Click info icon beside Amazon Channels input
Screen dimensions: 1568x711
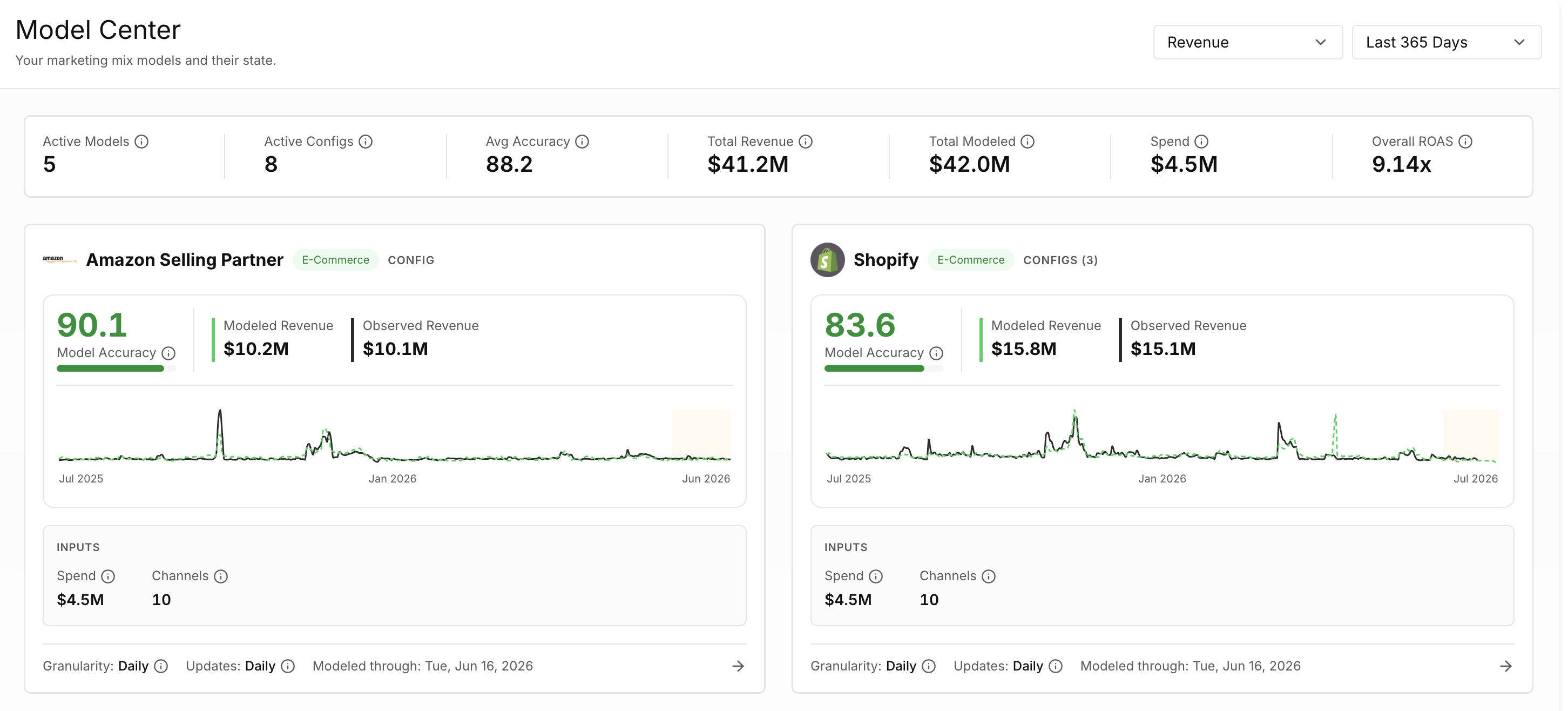click(221, 576)
